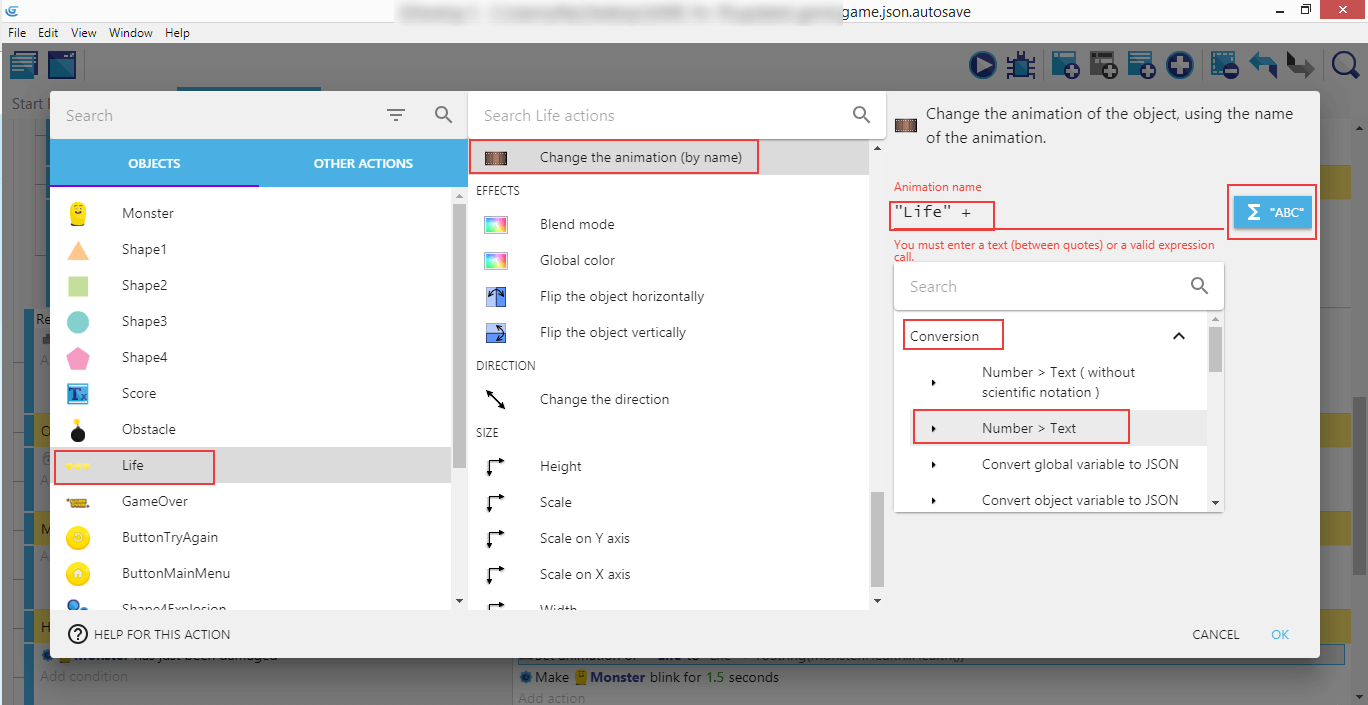Open the Window menu
This screenshot has width=1368, height=705.
(x=131, y=33)
